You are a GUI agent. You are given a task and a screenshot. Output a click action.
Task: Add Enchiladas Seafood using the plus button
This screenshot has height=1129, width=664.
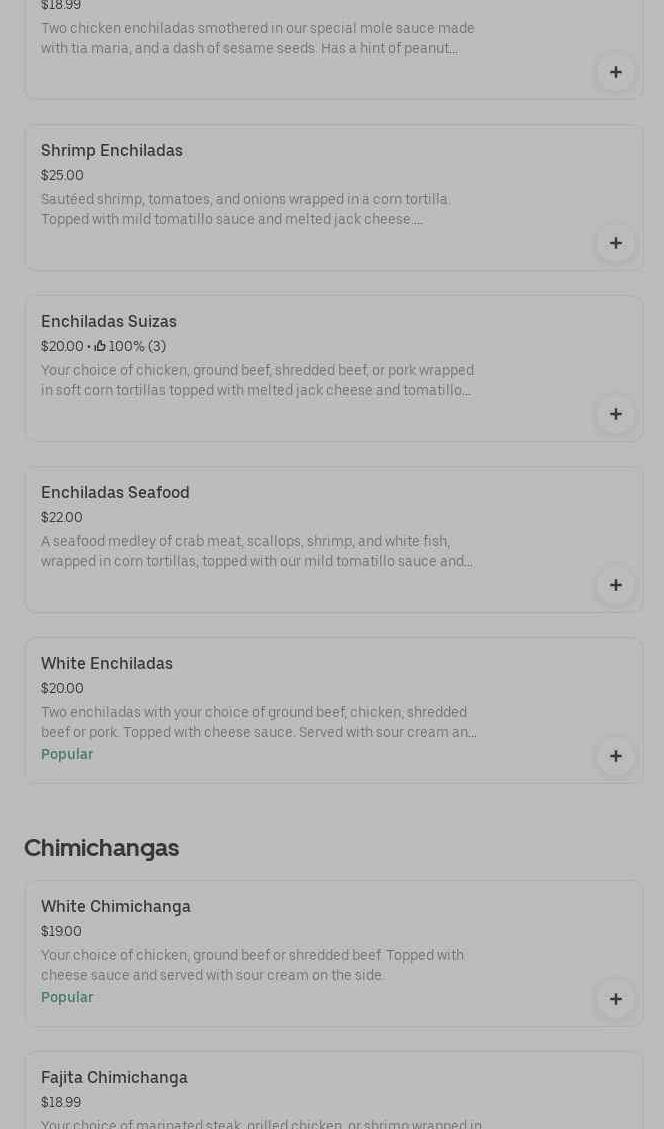(615, 585)
